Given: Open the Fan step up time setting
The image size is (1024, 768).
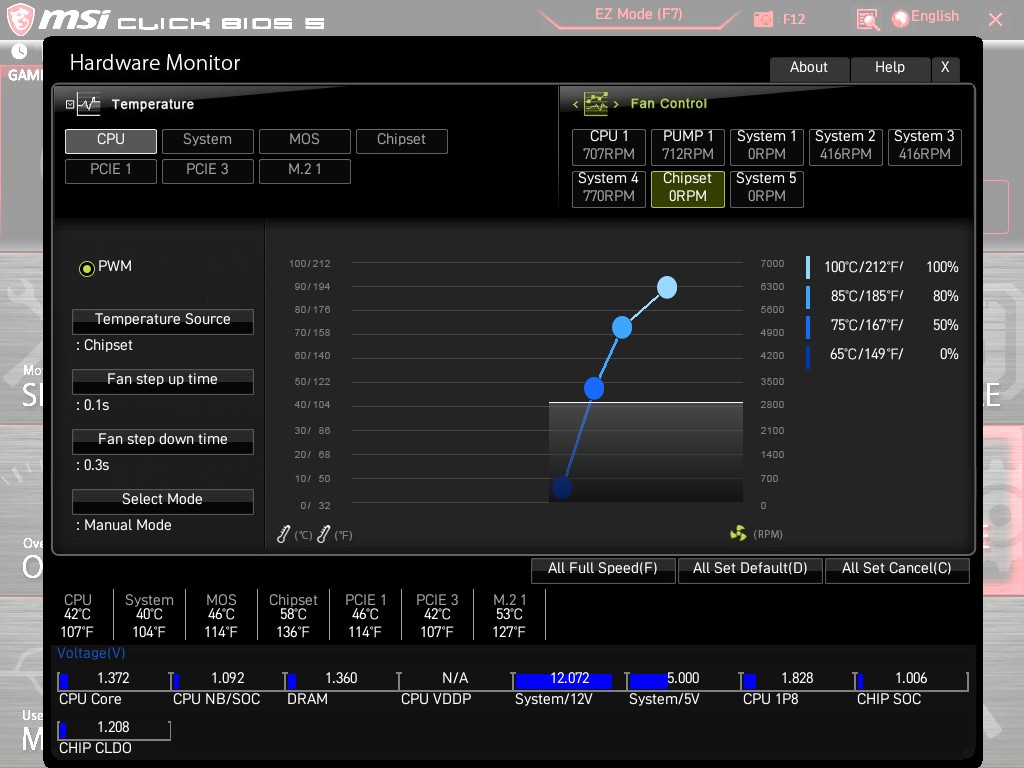Looking at the screenshot, I should [x=163, y=381].
